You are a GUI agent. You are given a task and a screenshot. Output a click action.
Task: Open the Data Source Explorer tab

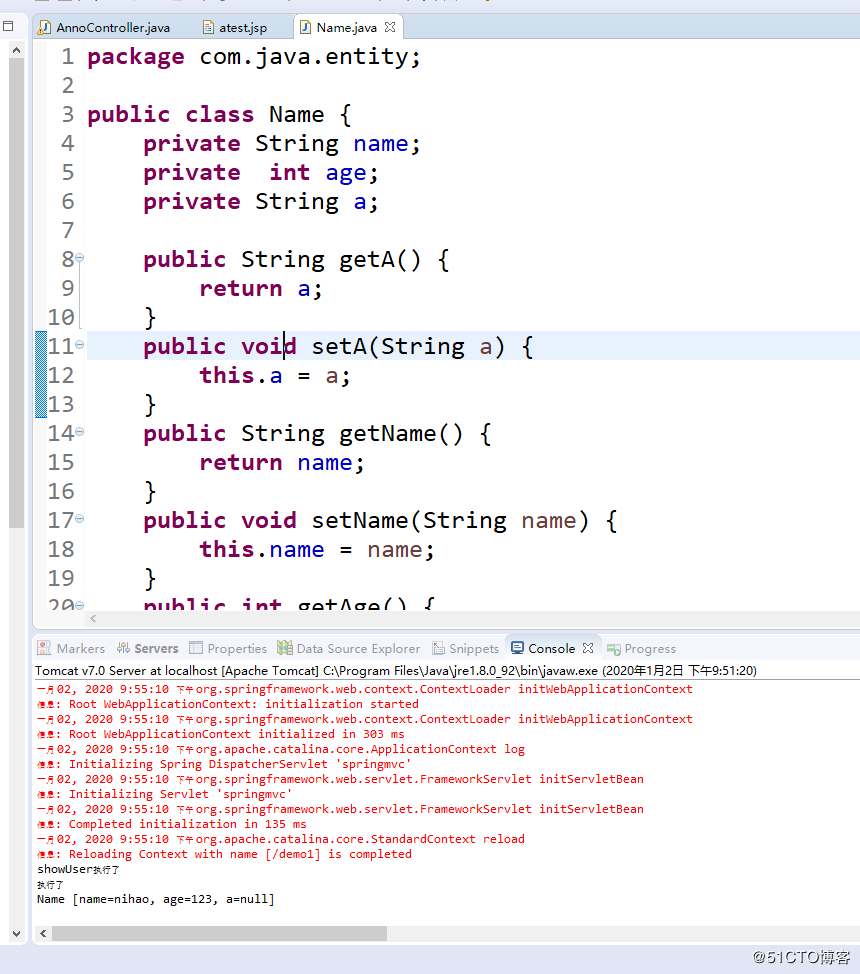(349, 649)
